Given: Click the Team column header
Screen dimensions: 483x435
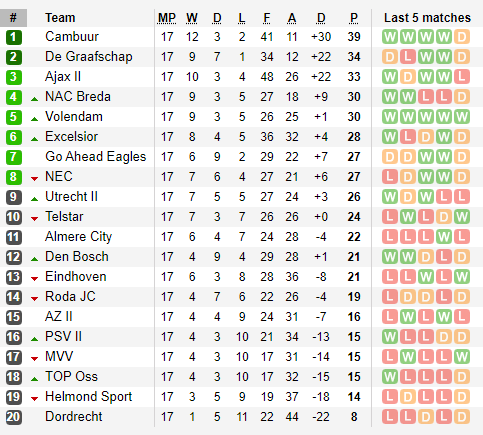Looking at the screenshot, I should click(x=60, y=18).
